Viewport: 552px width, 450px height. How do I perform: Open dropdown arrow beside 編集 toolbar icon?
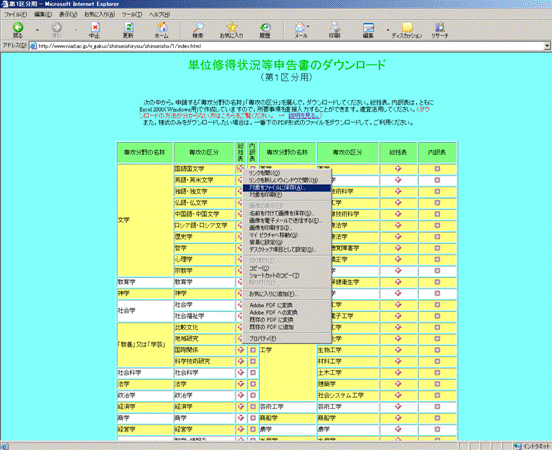pos(388,30)
